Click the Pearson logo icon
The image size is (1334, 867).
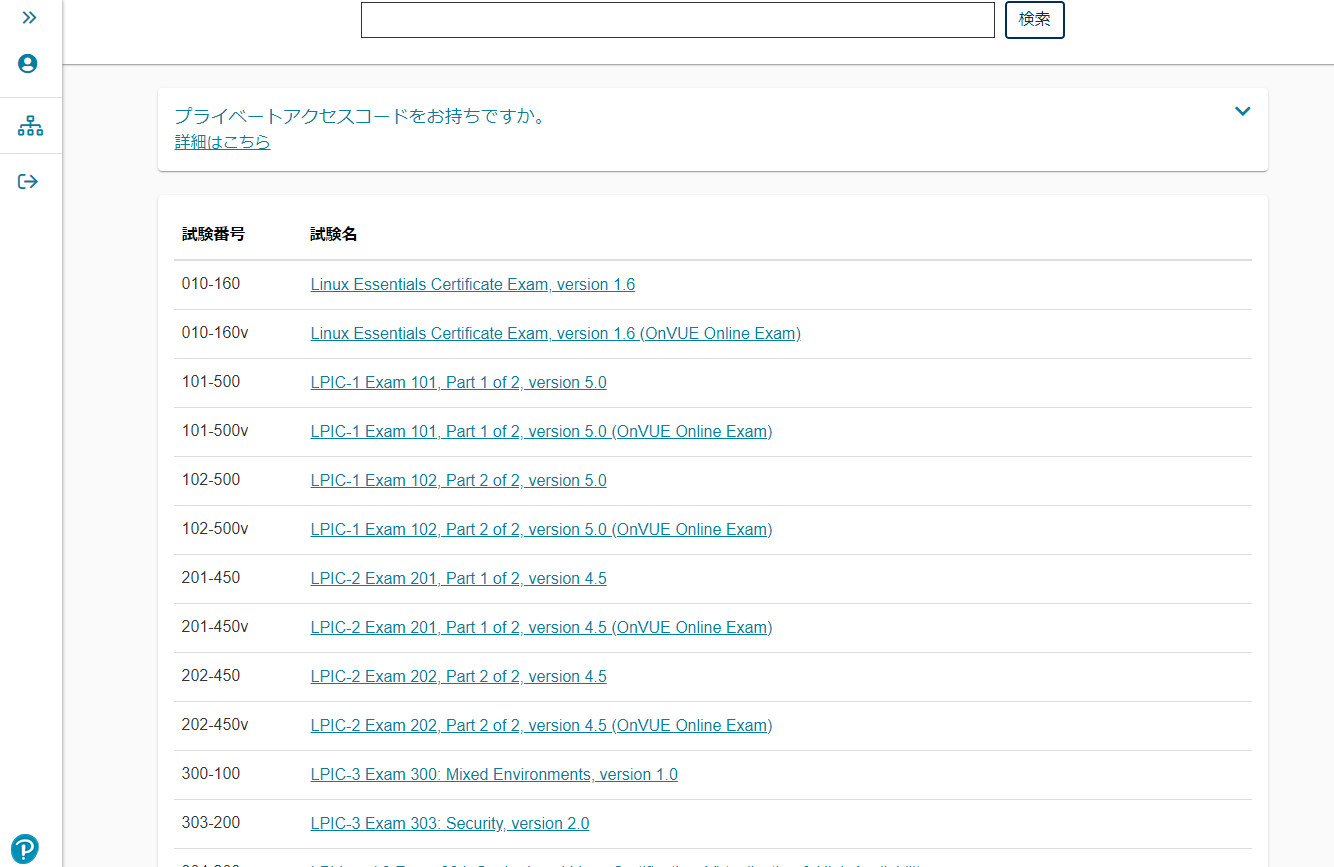coord(25,849)
